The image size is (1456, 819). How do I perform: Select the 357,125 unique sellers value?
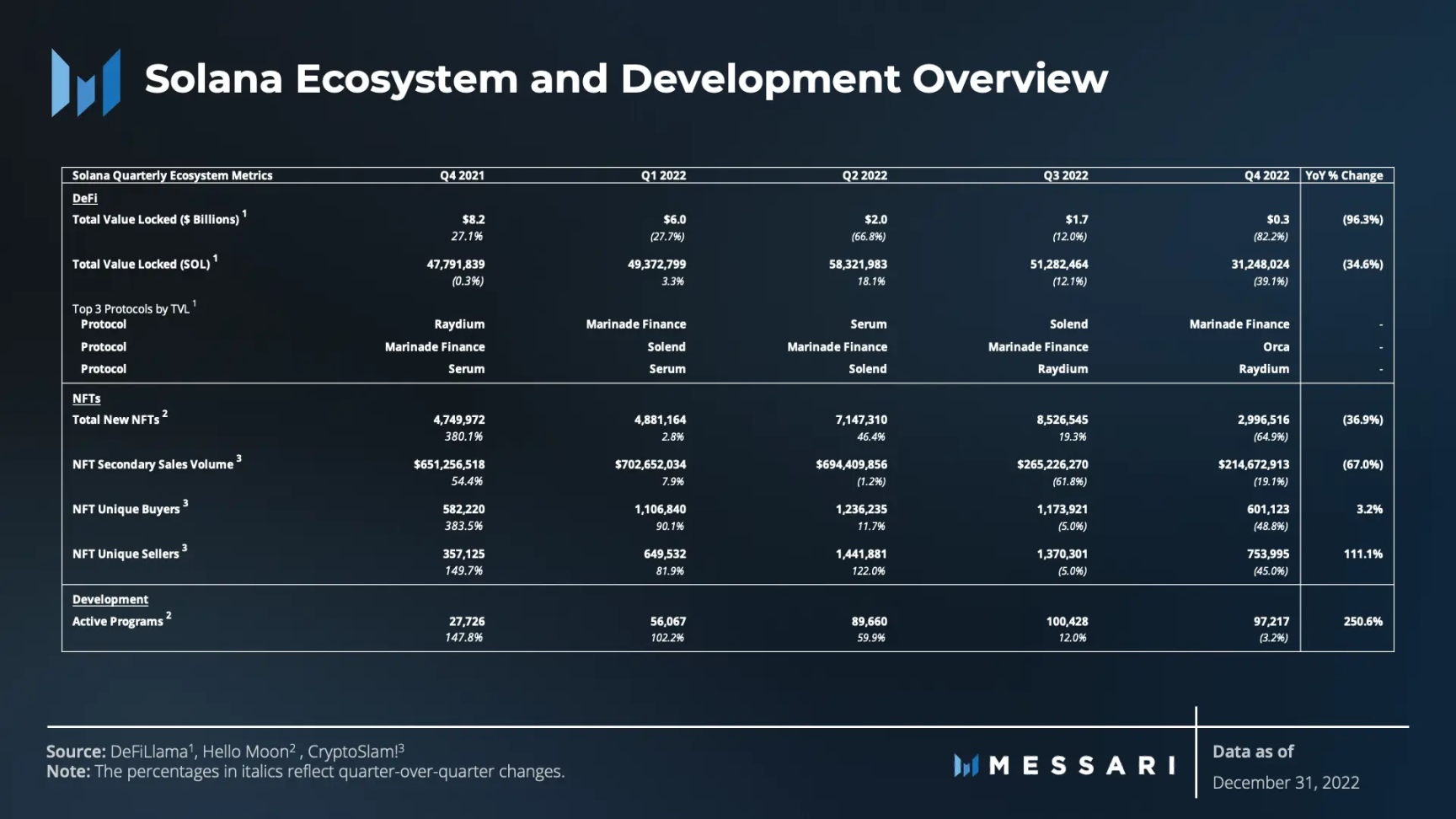click(x=463, y=553)
